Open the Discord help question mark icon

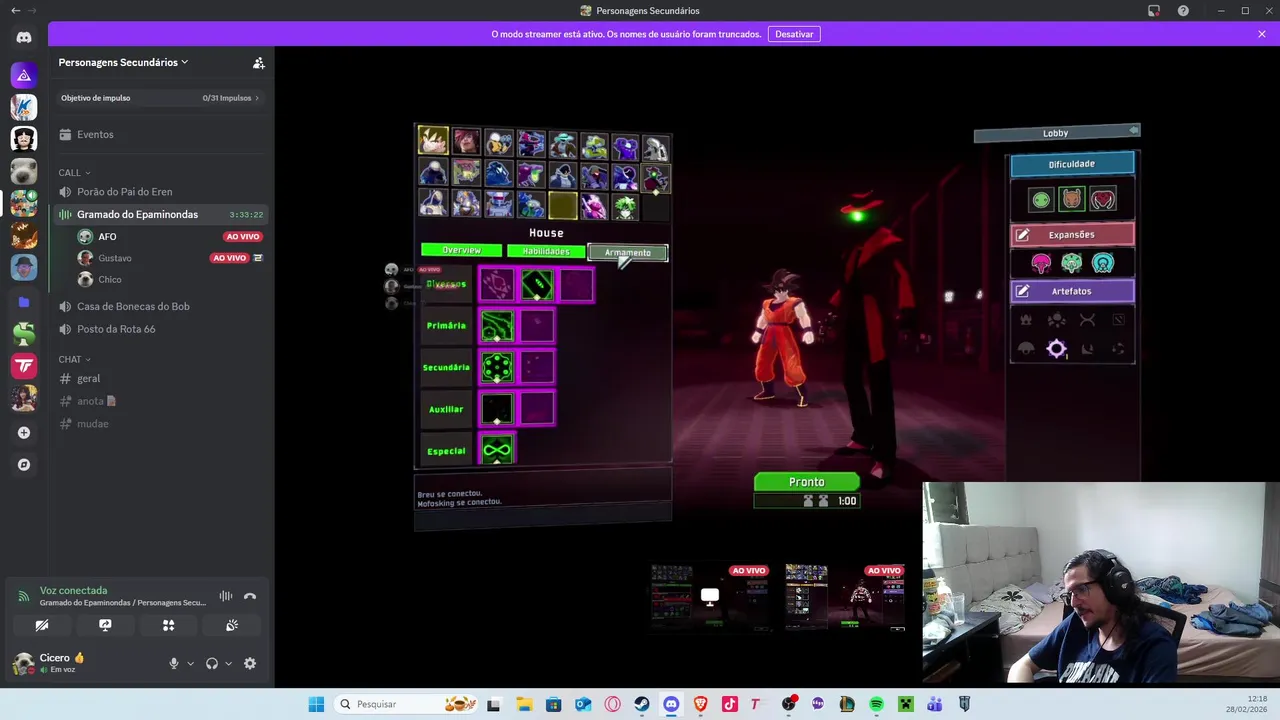pyautogui.click(x=1183, y=11)
